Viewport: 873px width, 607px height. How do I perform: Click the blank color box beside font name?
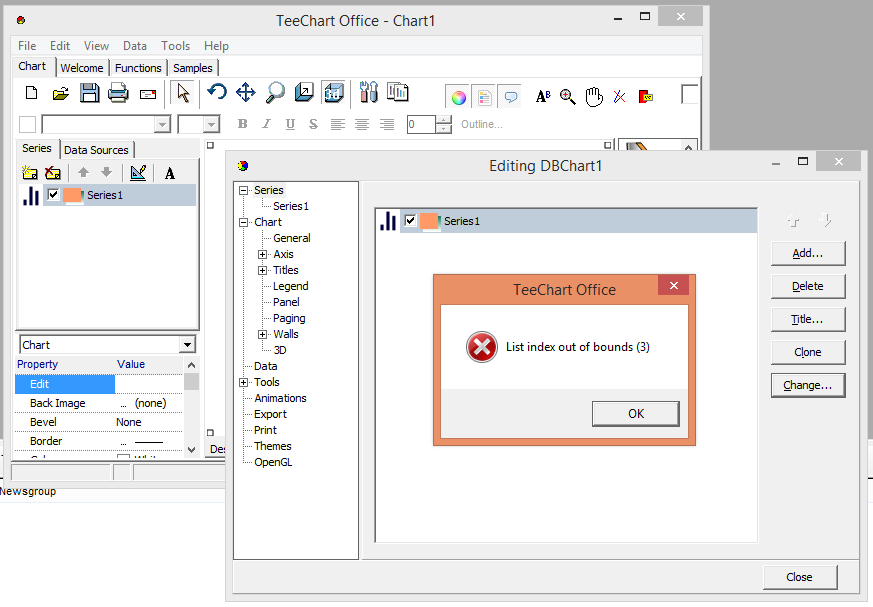pyautogui.click(x=27, y=124)
